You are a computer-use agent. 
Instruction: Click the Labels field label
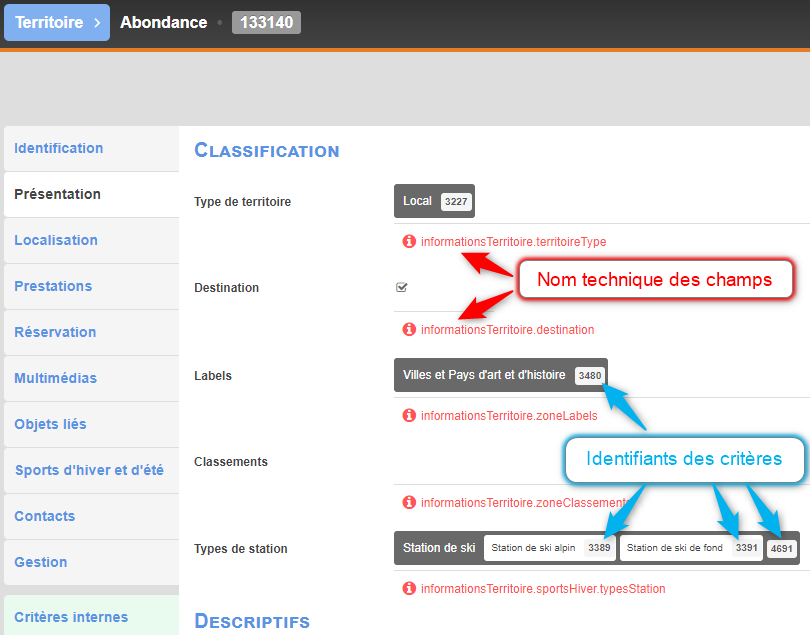(213, 376)
